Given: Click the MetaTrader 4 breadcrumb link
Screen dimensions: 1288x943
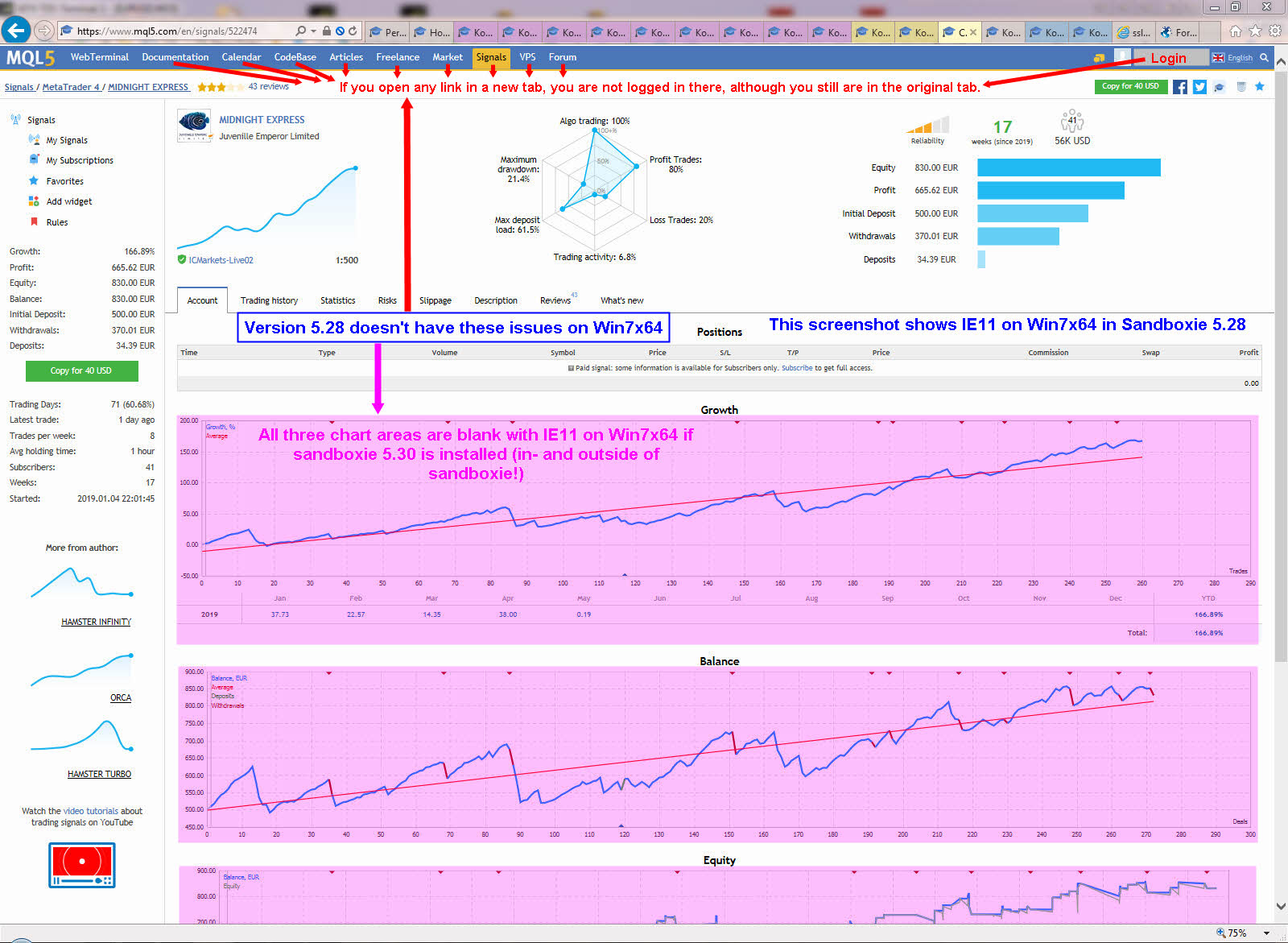Looking at the screenshot, I should click(71, 87).
